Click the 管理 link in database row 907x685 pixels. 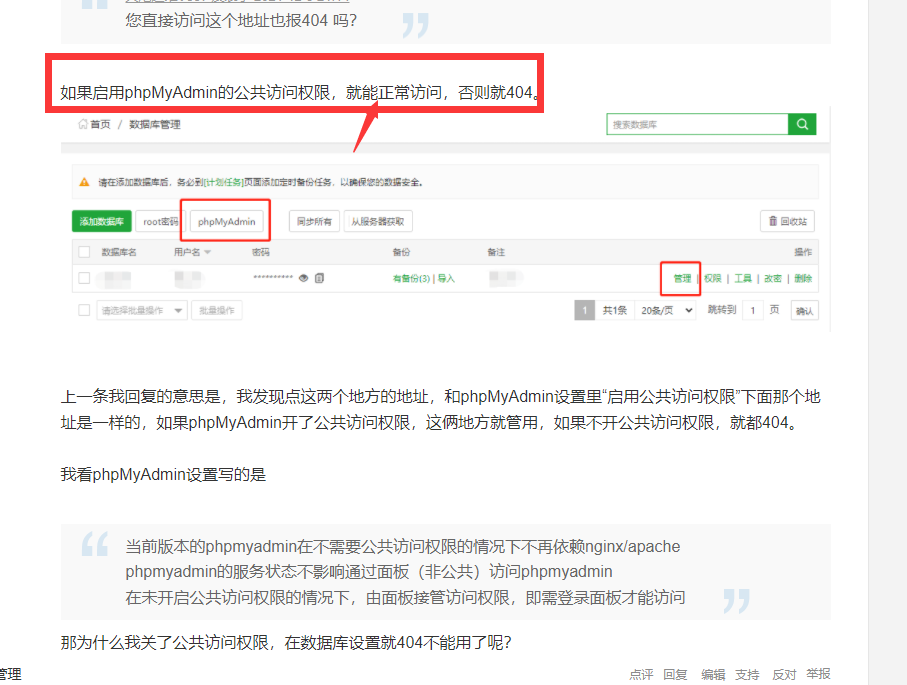tap(683, 278)
